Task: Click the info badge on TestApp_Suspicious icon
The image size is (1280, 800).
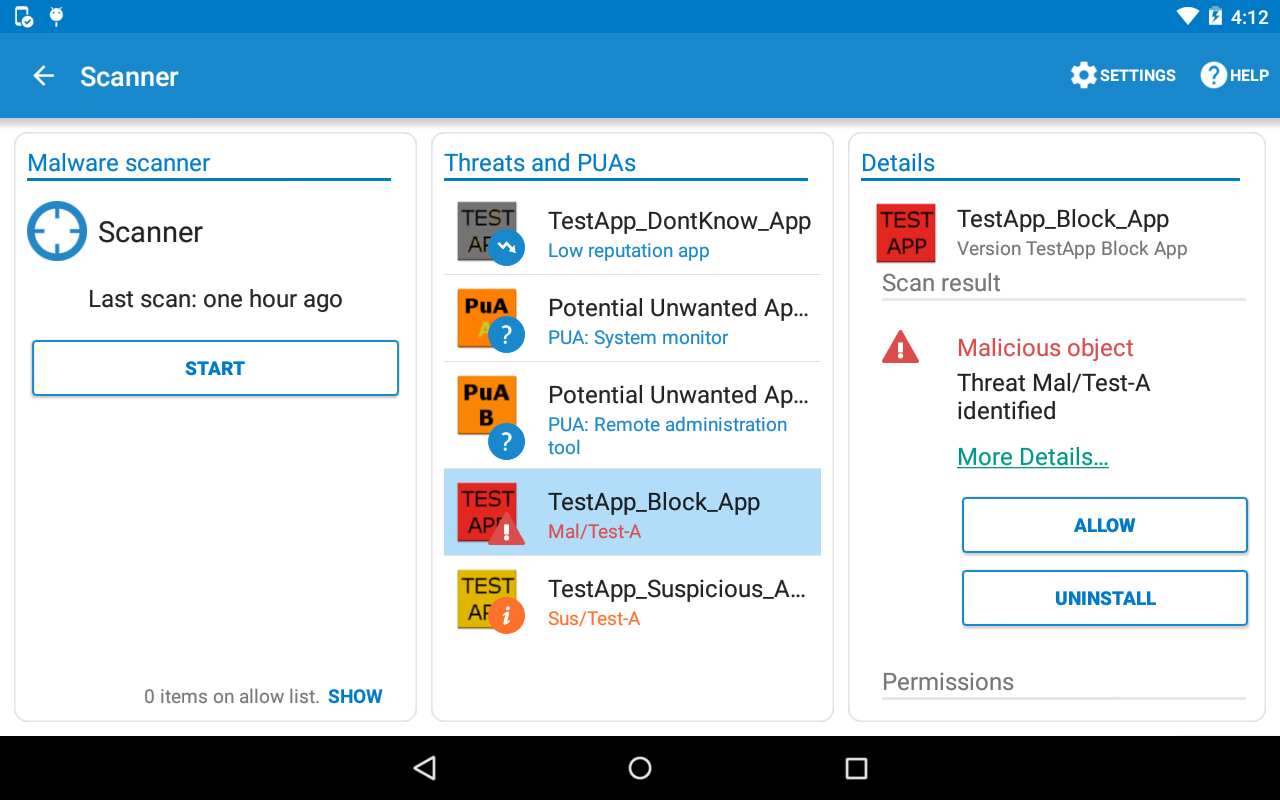Action: tap(506, 616)
